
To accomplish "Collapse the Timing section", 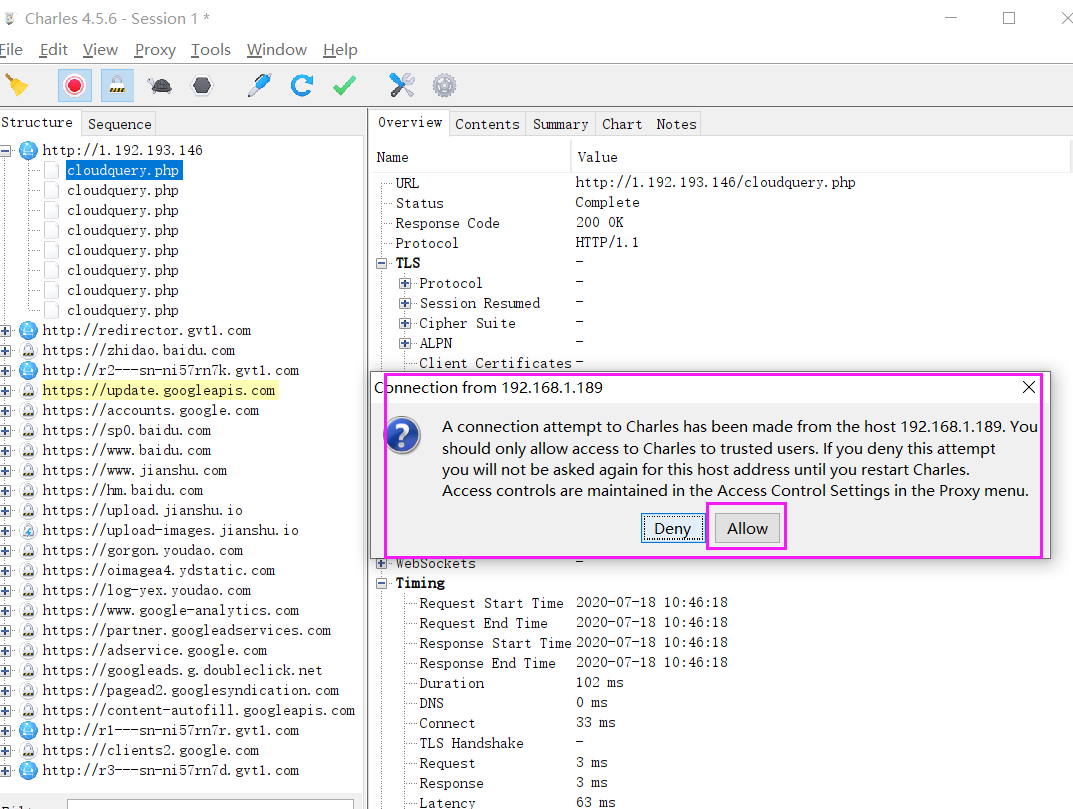I will tap(381, 583).
